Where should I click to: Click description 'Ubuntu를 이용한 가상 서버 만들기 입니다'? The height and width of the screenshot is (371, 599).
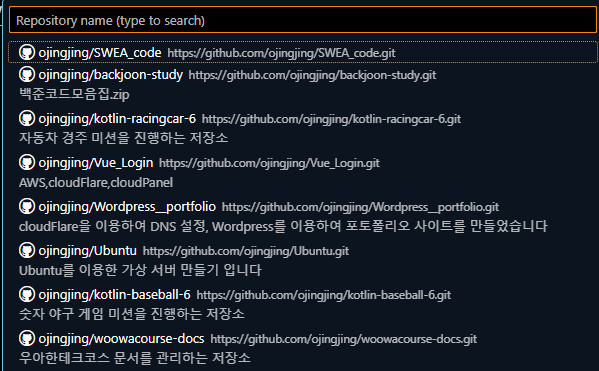tap(140, 270)
